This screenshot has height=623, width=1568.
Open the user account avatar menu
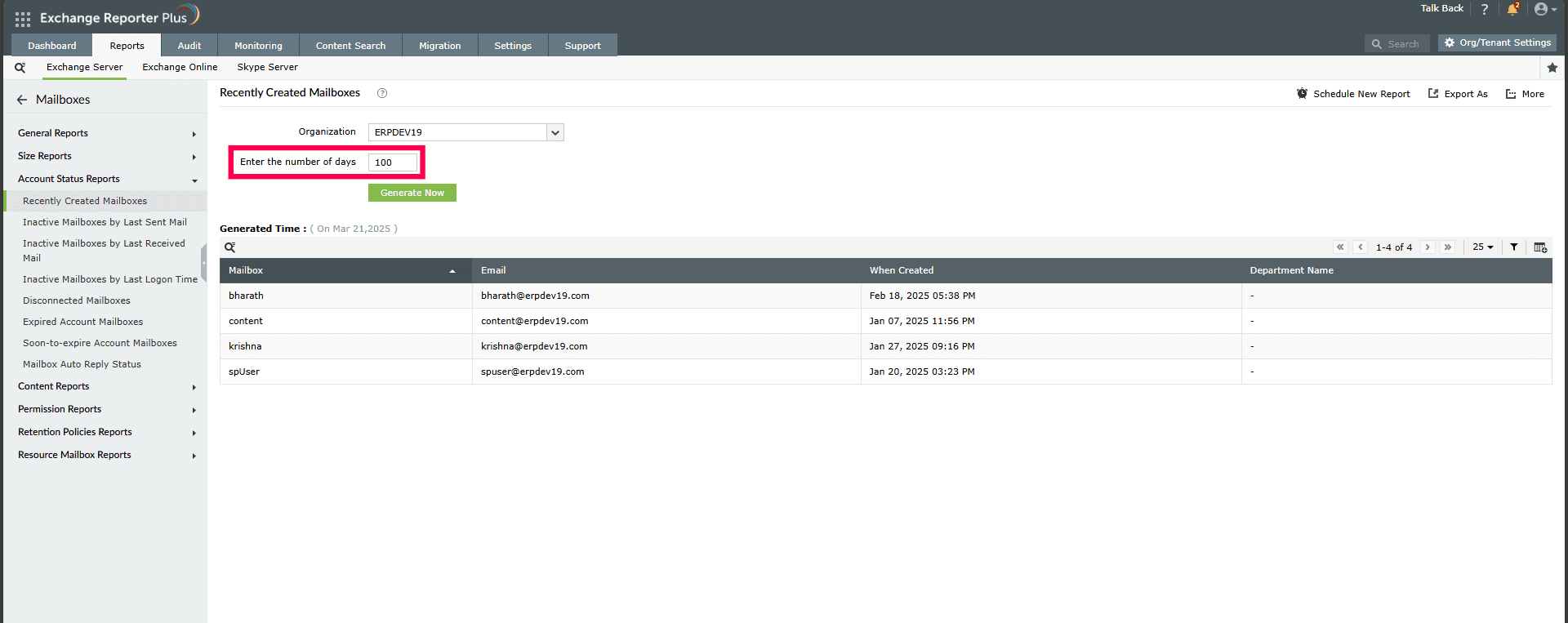[x=1545, y=9]
